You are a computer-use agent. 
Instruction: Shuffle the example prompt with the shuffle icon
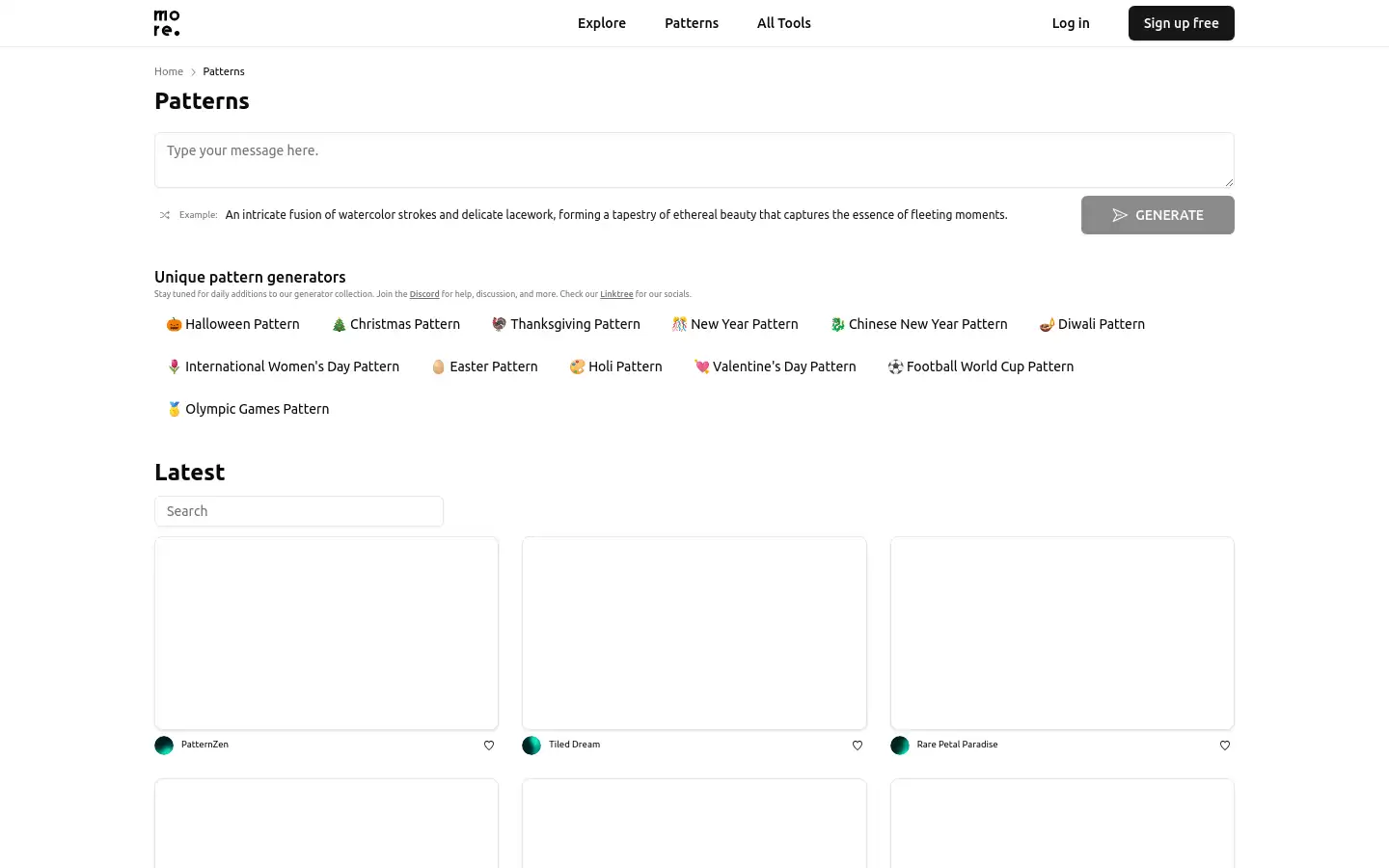(x=165, y=215)
